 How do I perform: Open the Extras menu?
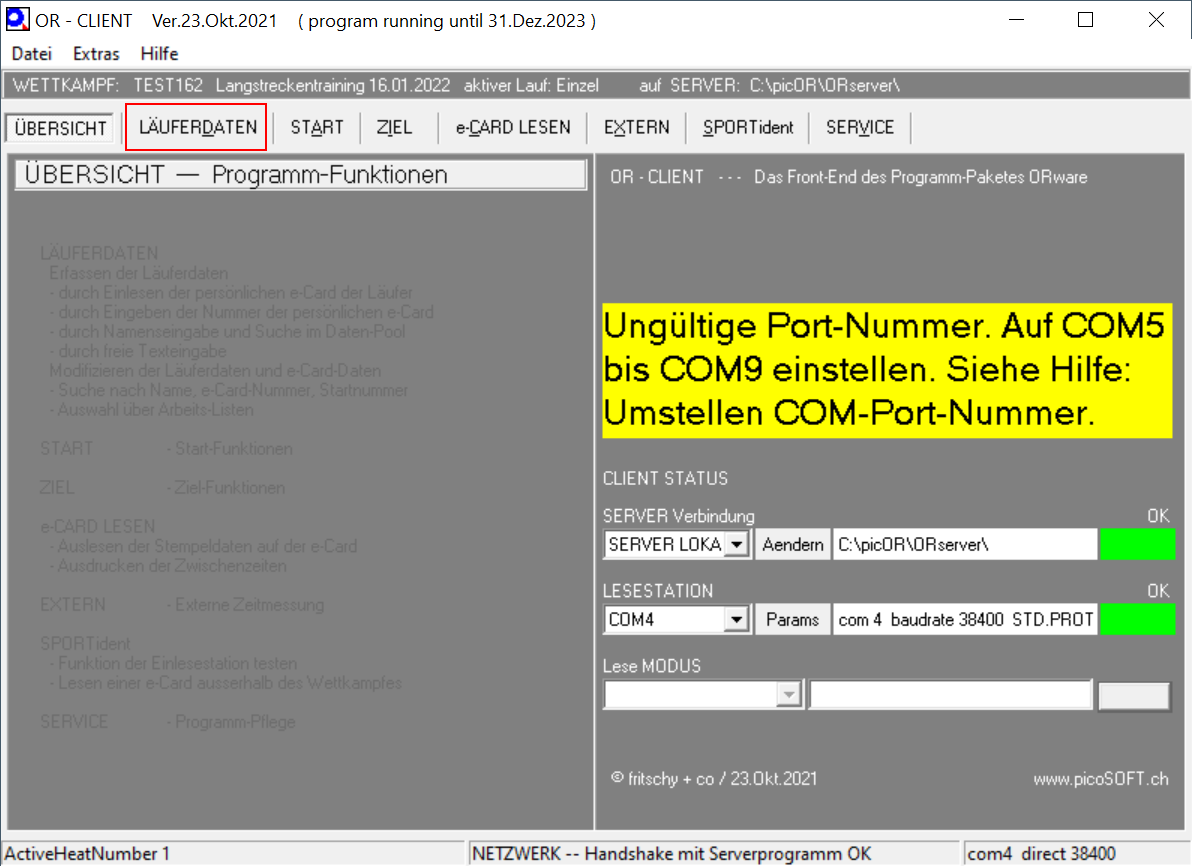point(96,54)
